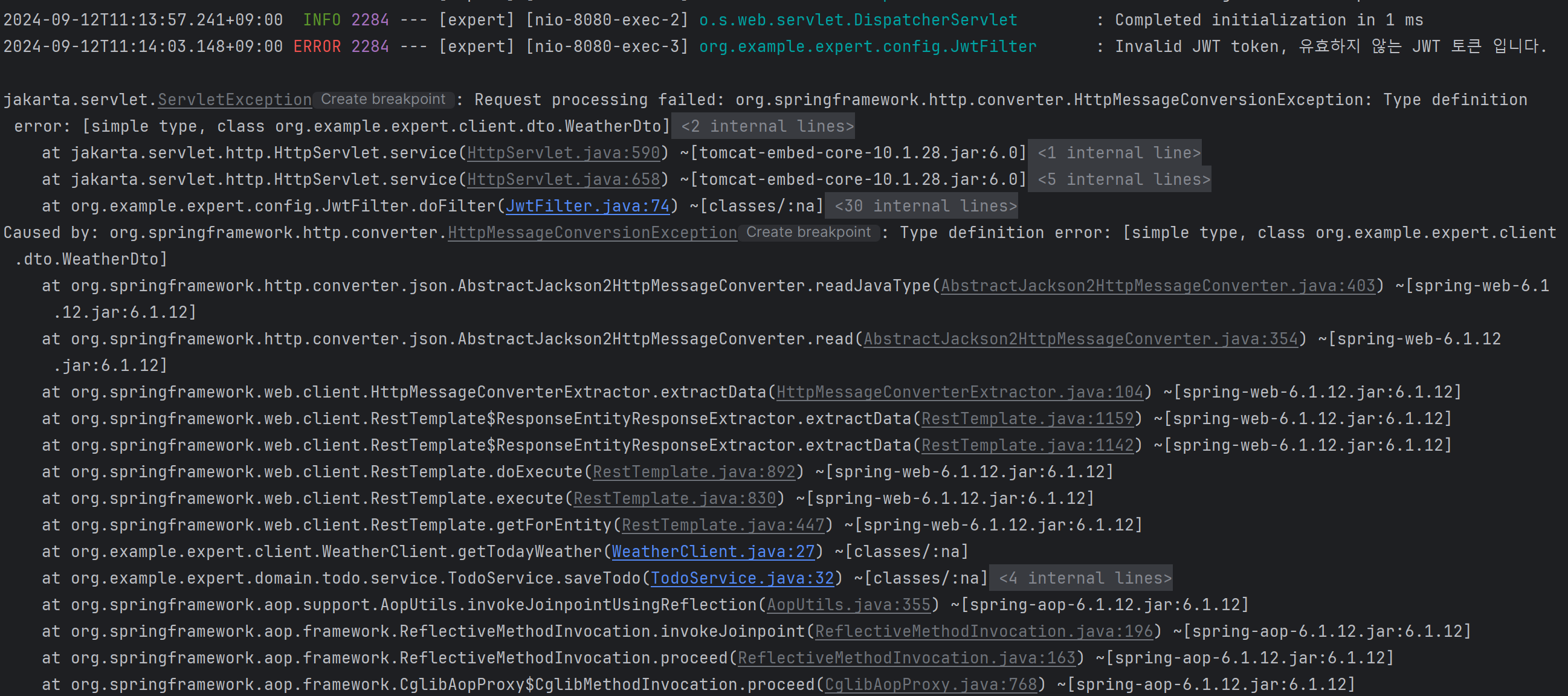Open RestTemplate.java:447 getForEntity link
The image size is (1568, 696).
click(723, 525)
